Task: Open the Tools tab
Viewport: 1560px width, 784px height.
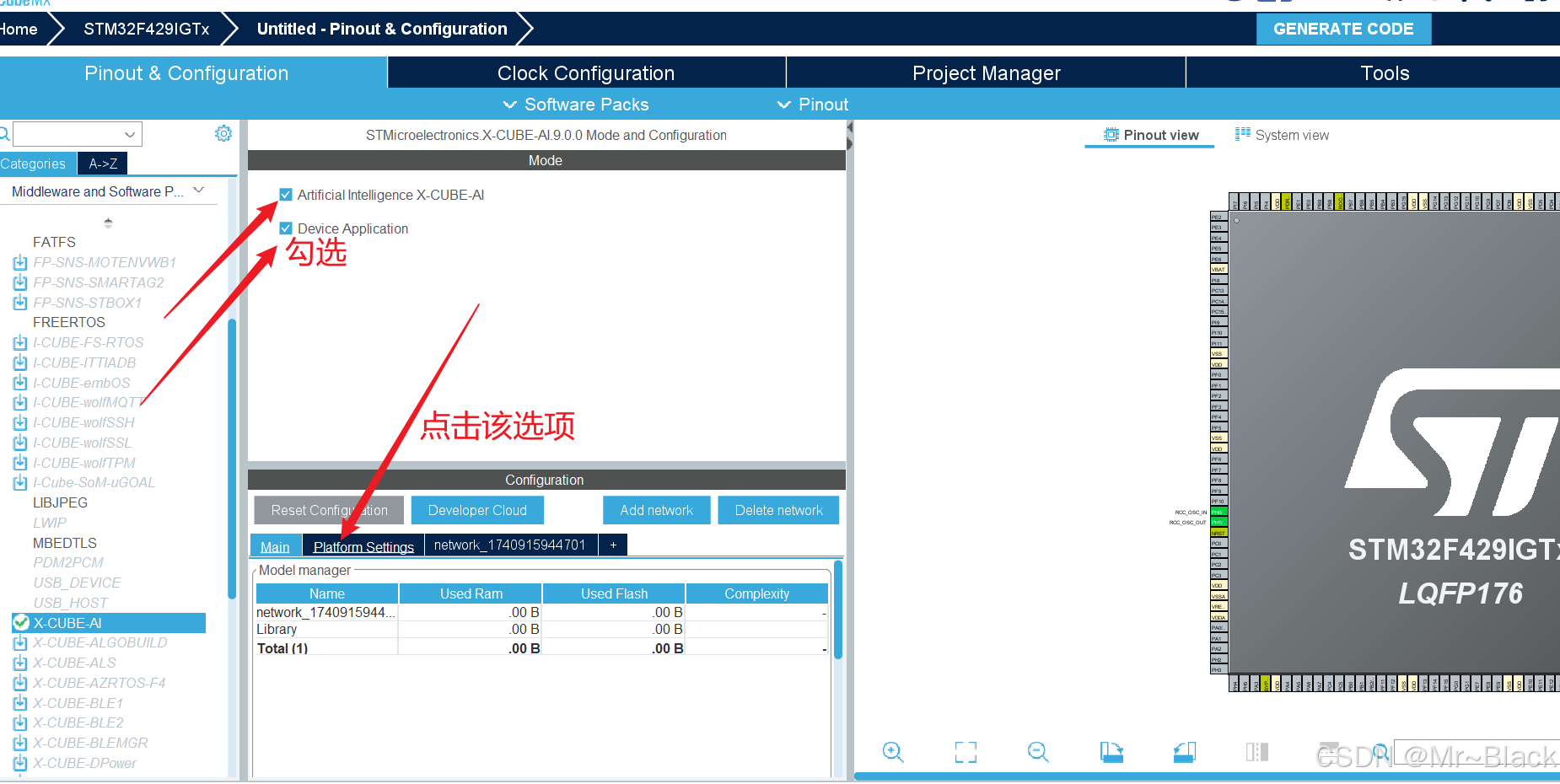Action: click(1385, 73)
